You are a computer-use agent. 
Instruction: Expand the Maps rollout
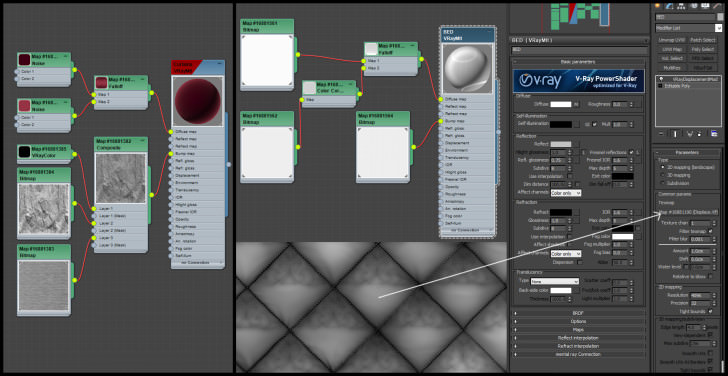578,330
